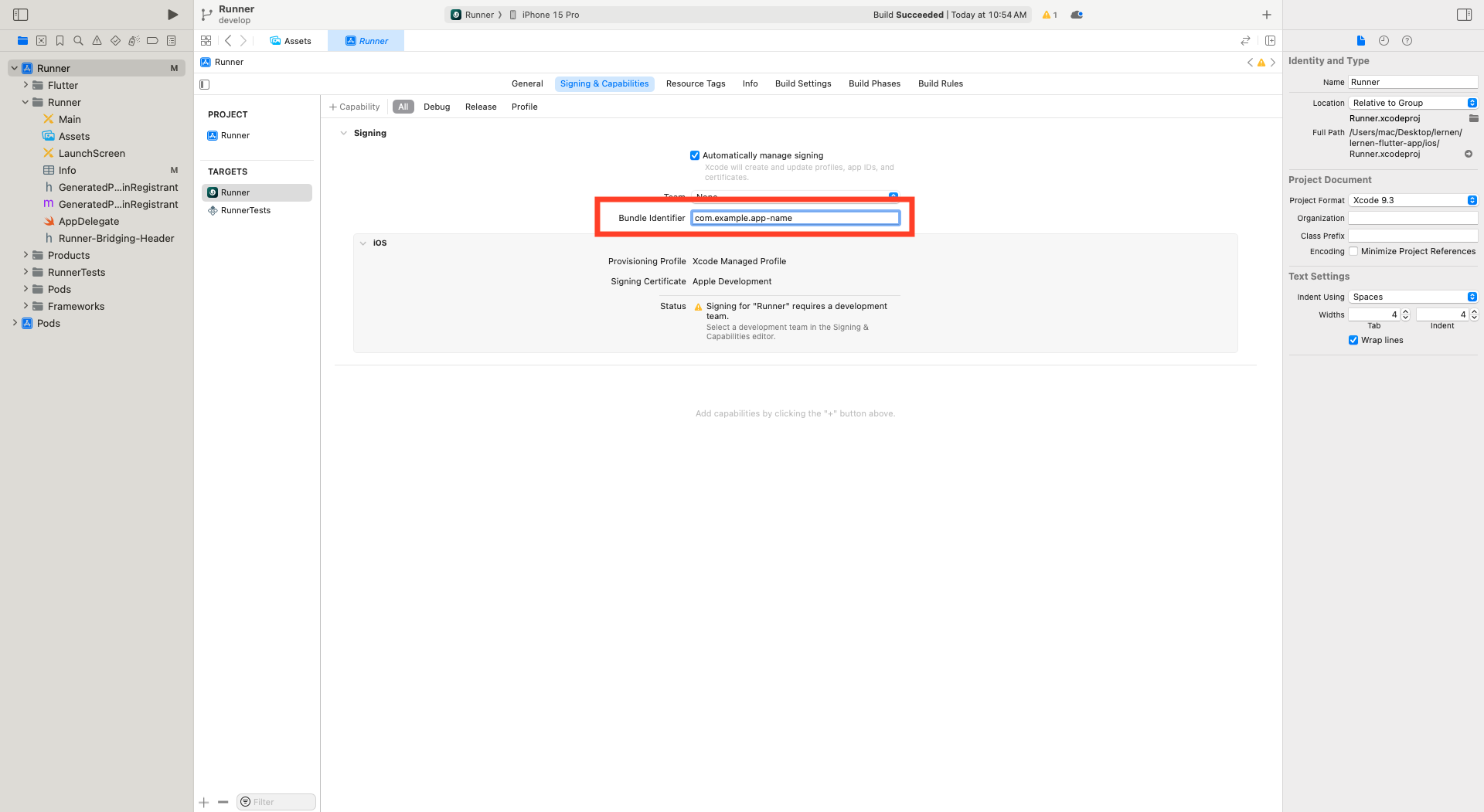
Task: Switch to the Resource Tags tab
Action: pyautogui.click(x=696, y=83)
